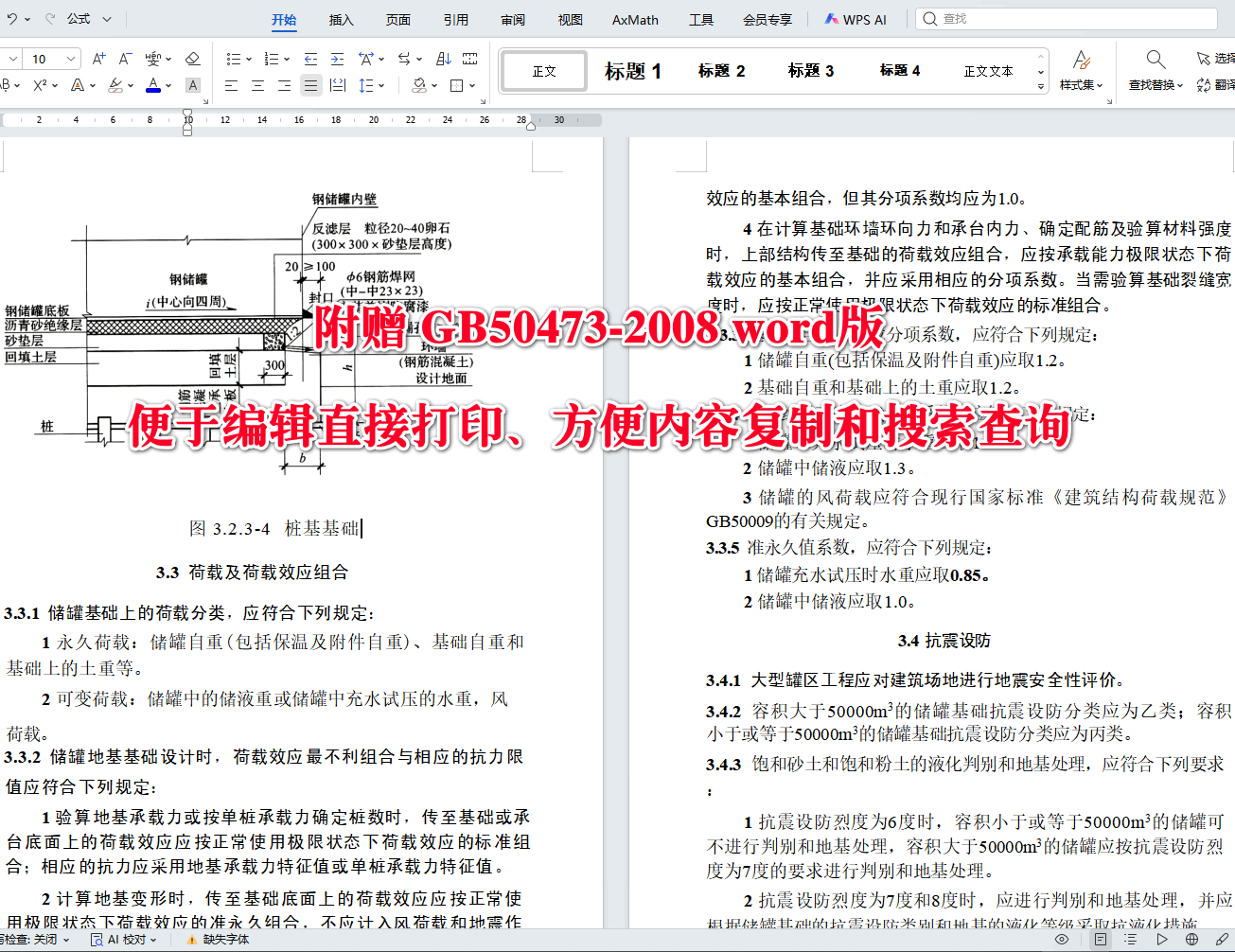The height and width of the screenshot is (952, 1235).
Task: Toggle justified paragraph alignment
Action: pos(310,85)
